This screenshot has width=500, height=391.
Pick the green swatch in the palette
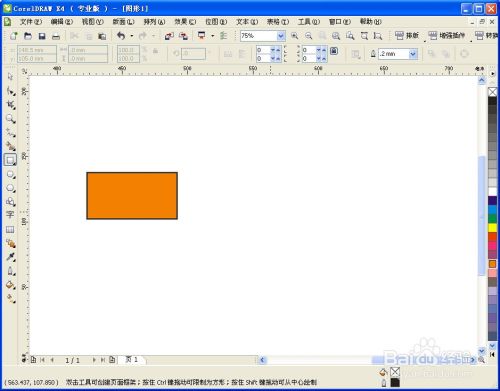point(492,219)
